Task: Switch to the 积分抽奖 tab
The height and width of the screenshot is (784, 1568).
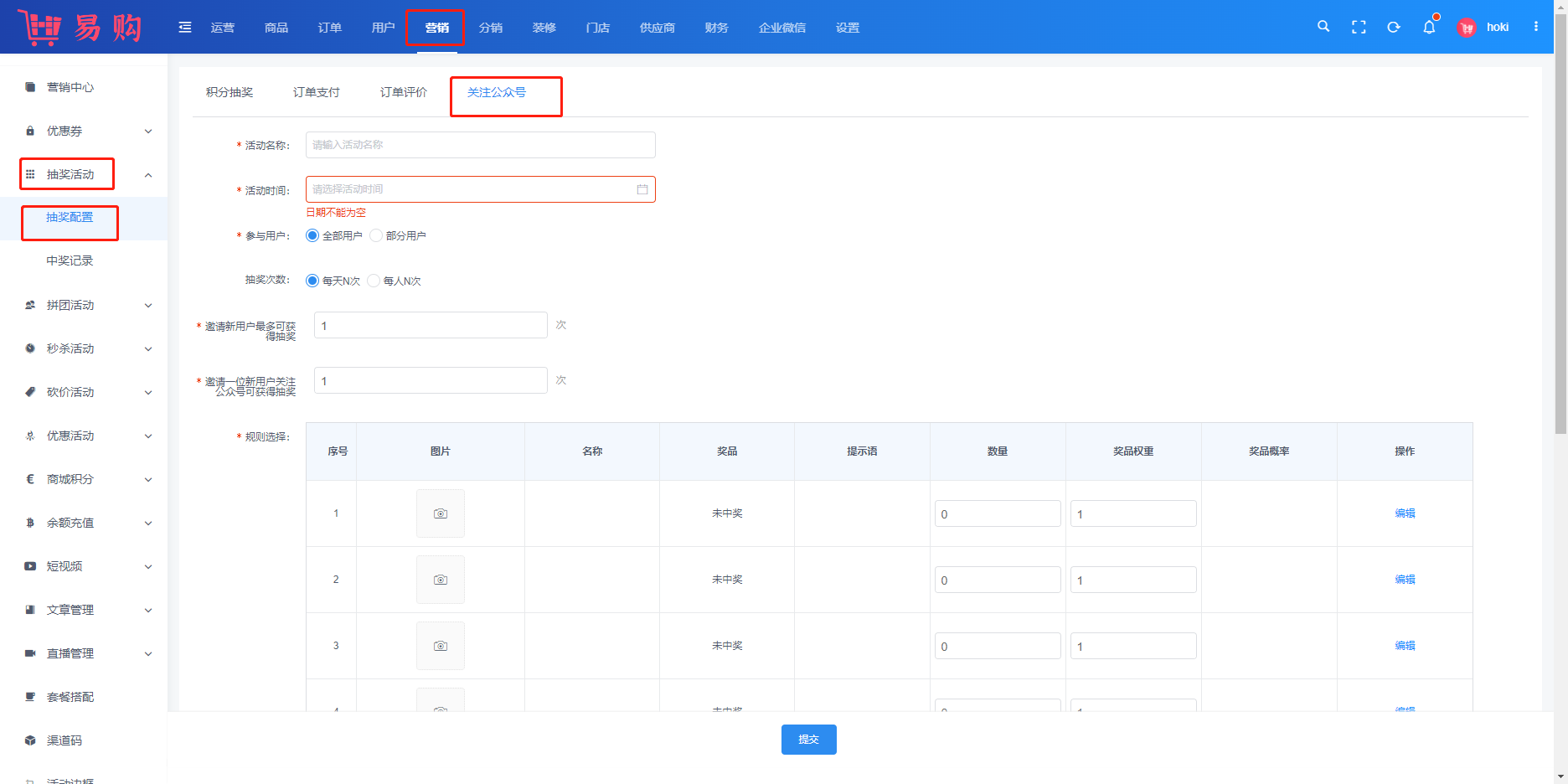Action: click(230, 92)
